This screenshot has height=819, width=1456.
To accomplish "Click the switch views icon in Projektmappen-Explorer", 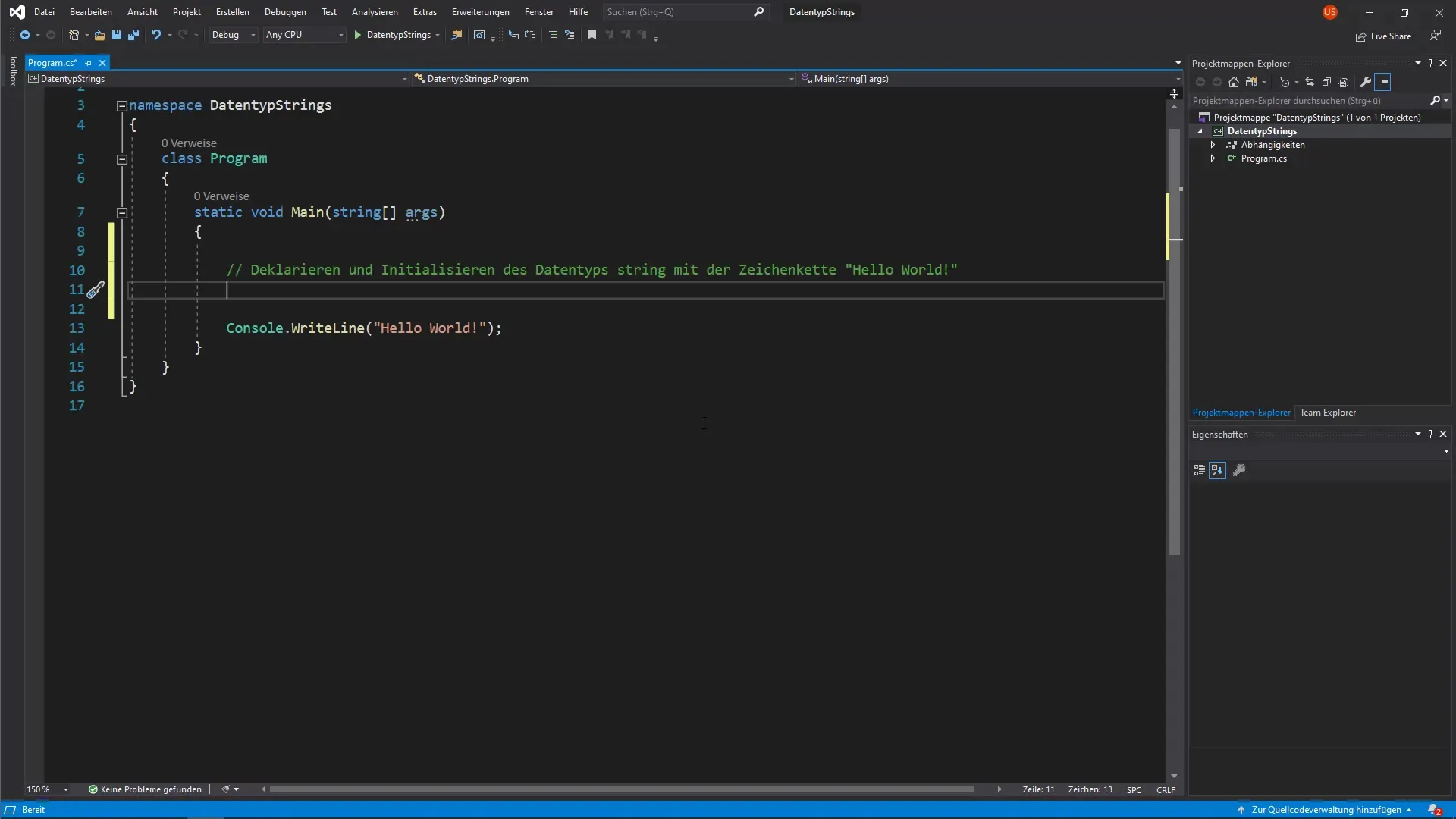I will tap(1251, 82).
